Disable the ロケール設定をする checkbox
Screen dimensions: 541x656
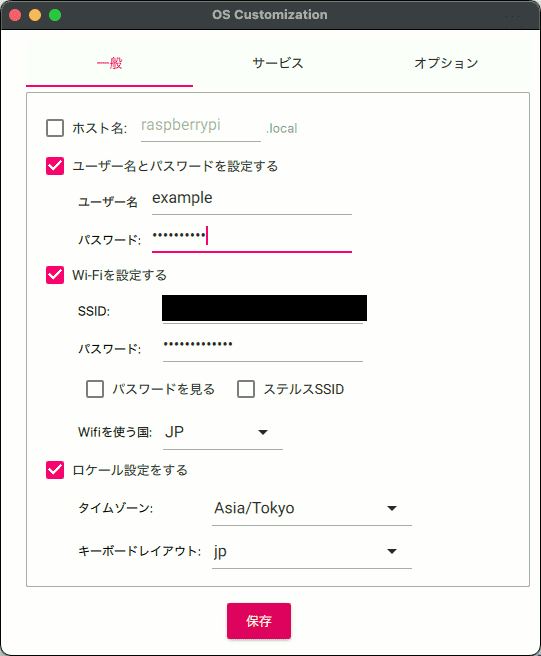(x=55, y=470)
